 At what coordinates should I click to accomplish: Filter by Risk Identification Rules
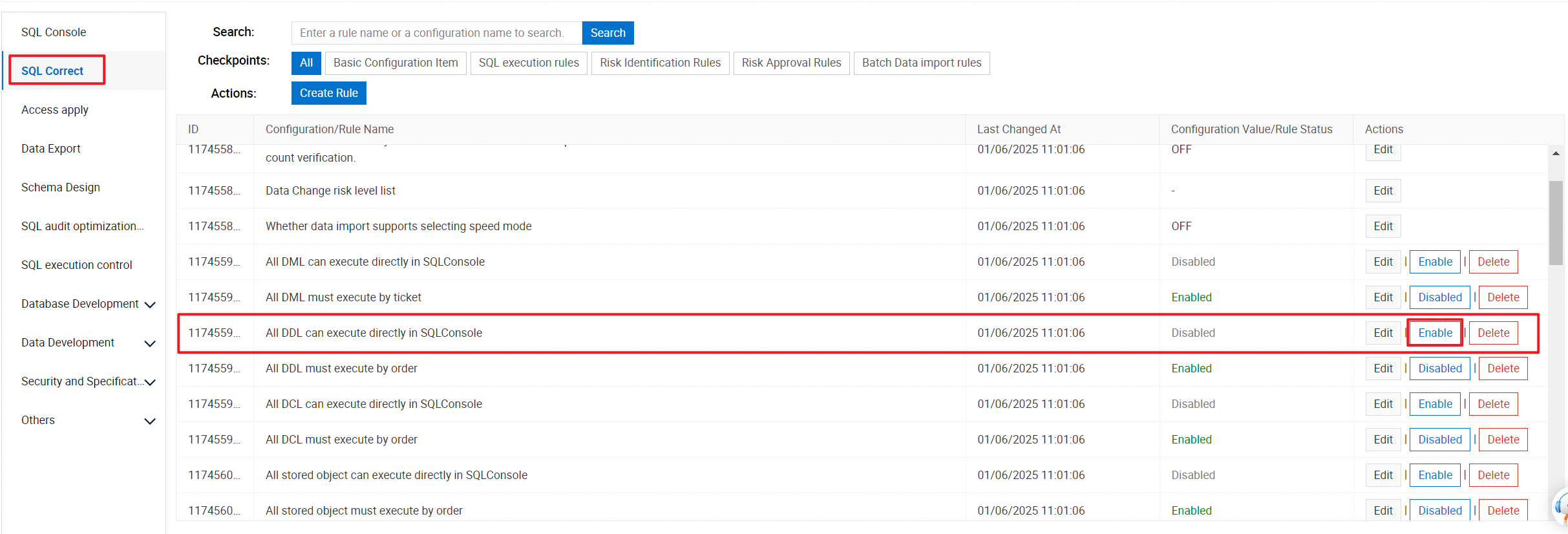coord(660,63)
